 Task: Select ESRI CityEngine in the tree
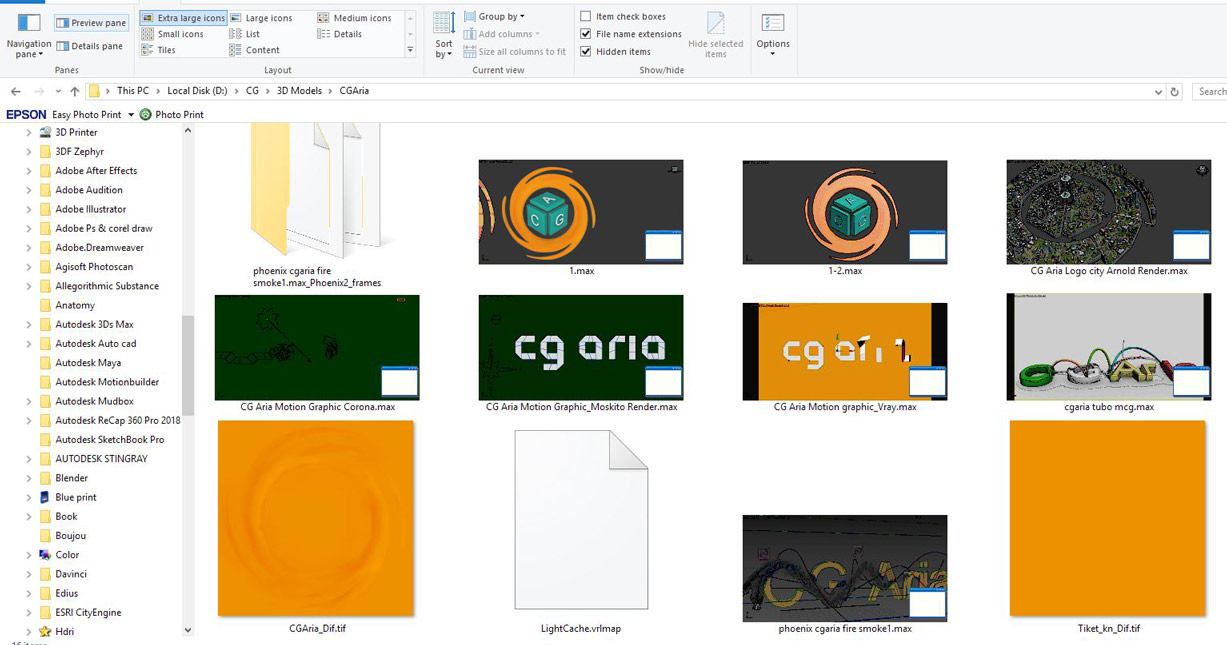[x=87, y=613]
